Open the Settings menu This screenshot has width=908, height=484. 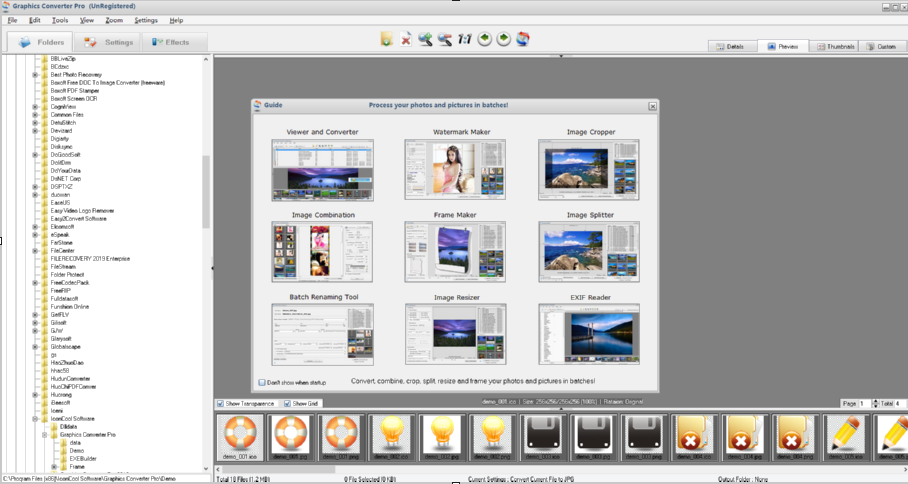click(146, 20)
